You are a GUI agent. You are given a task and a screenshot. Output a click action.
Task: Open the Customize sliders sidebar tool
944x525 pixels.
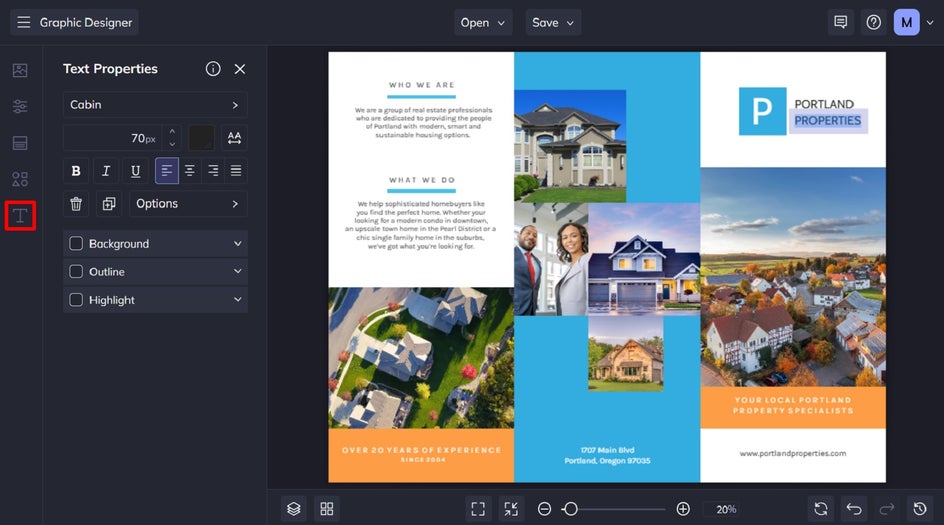pyautogui.click(x=20, y=107)
